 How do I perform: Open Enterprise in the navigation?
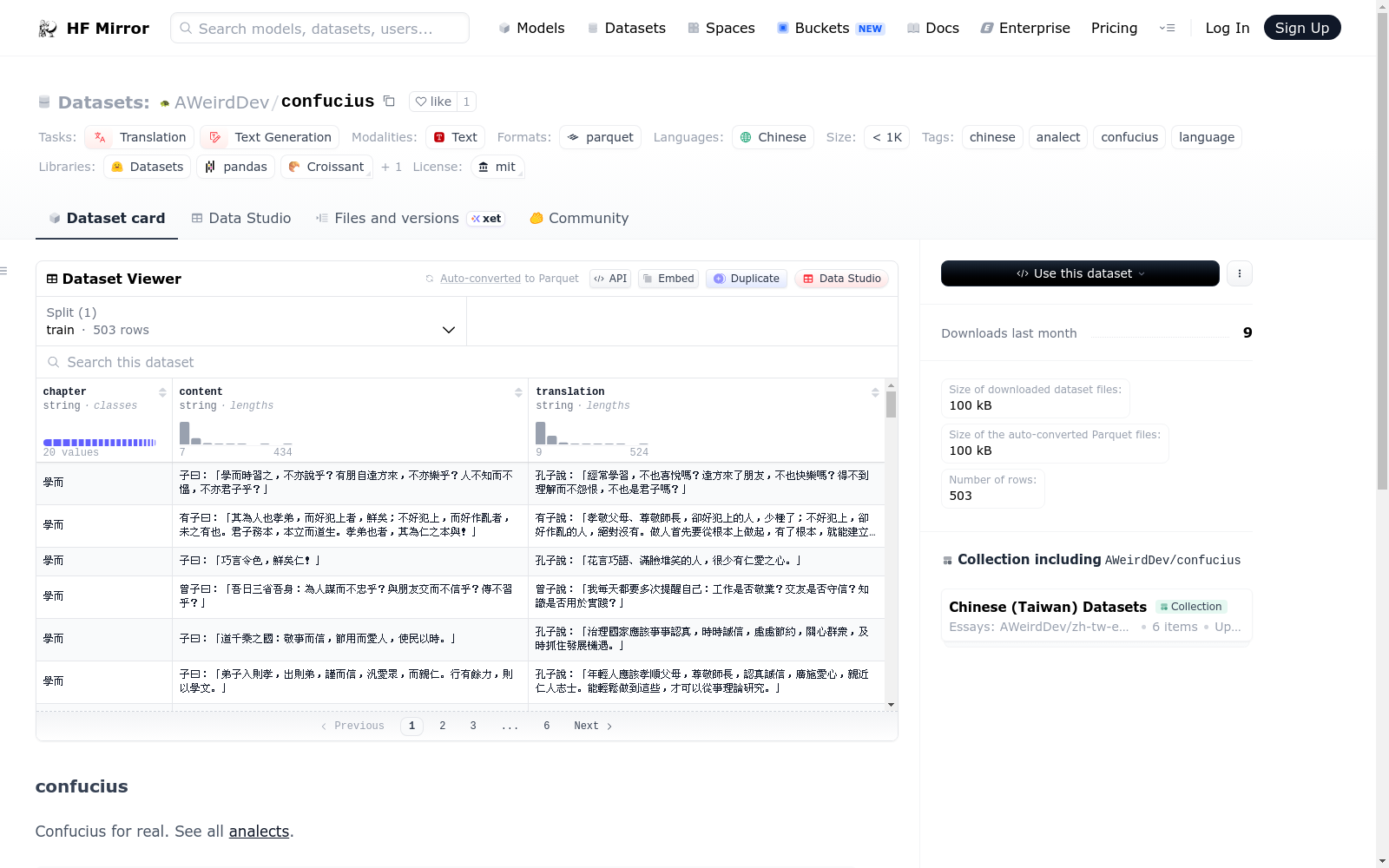click(x=1024, y=28)
